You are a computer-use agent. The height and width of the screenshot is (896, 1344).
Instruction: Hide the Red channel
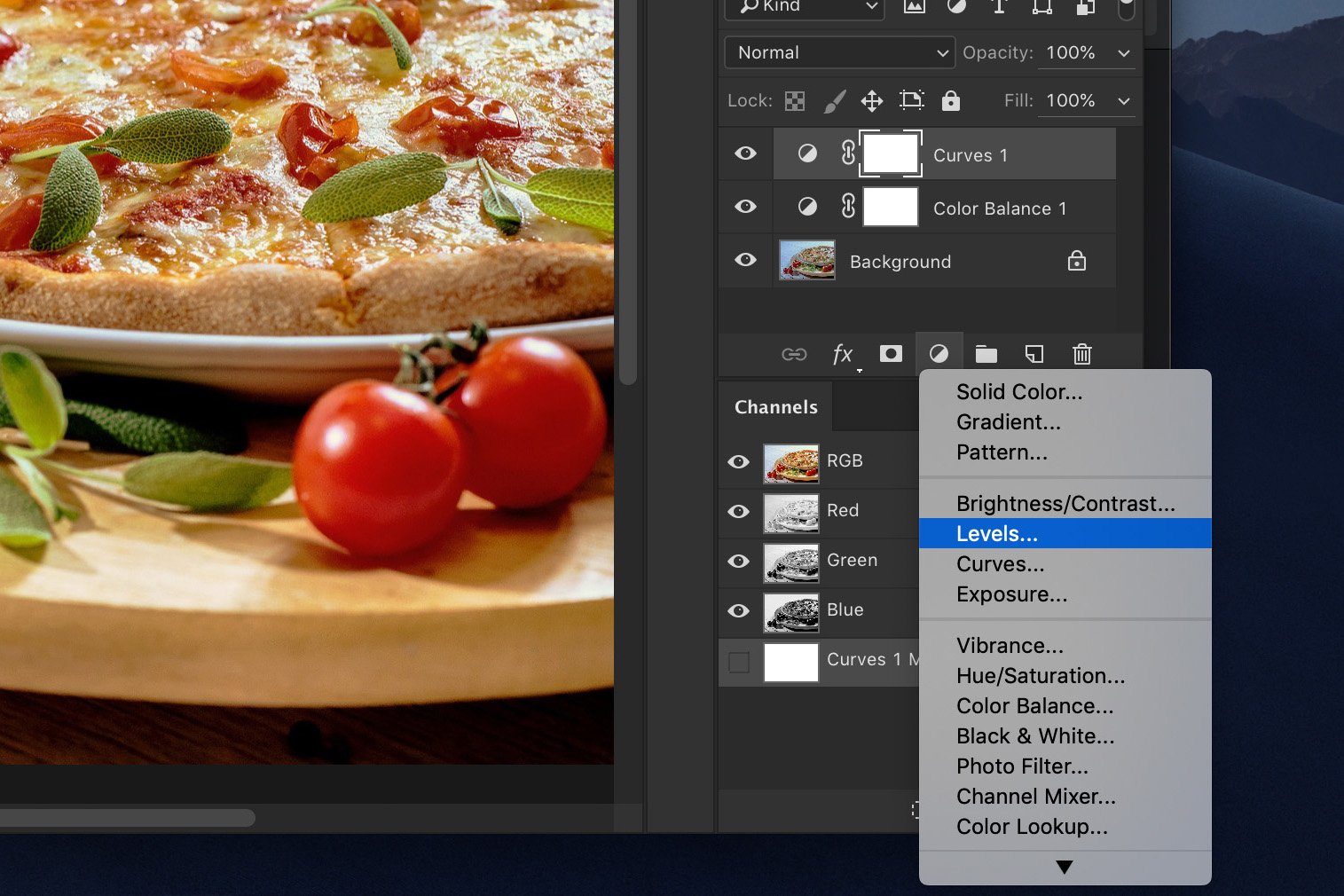pos(738,512)
